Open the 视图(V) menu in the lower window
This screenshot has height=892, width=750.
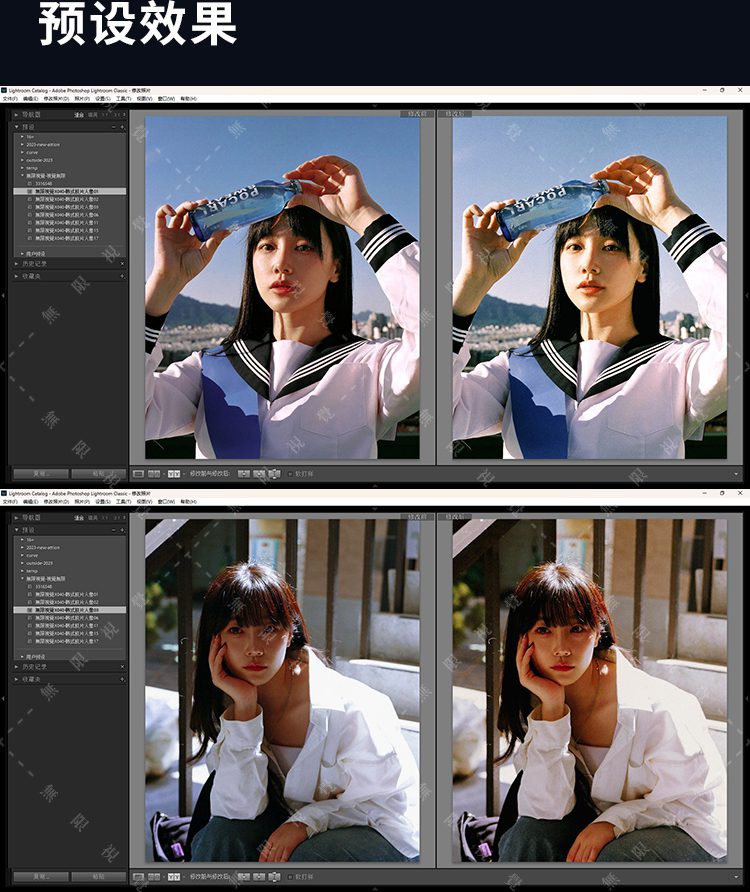[143, 502]
